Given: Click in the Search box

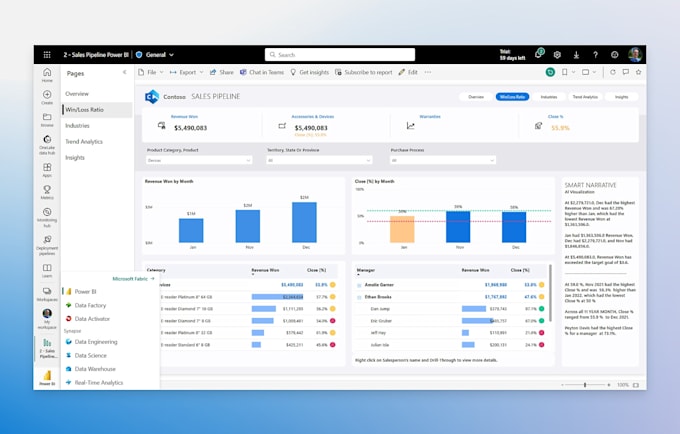Looking at the screenshot, I should (x=340, y=55).
